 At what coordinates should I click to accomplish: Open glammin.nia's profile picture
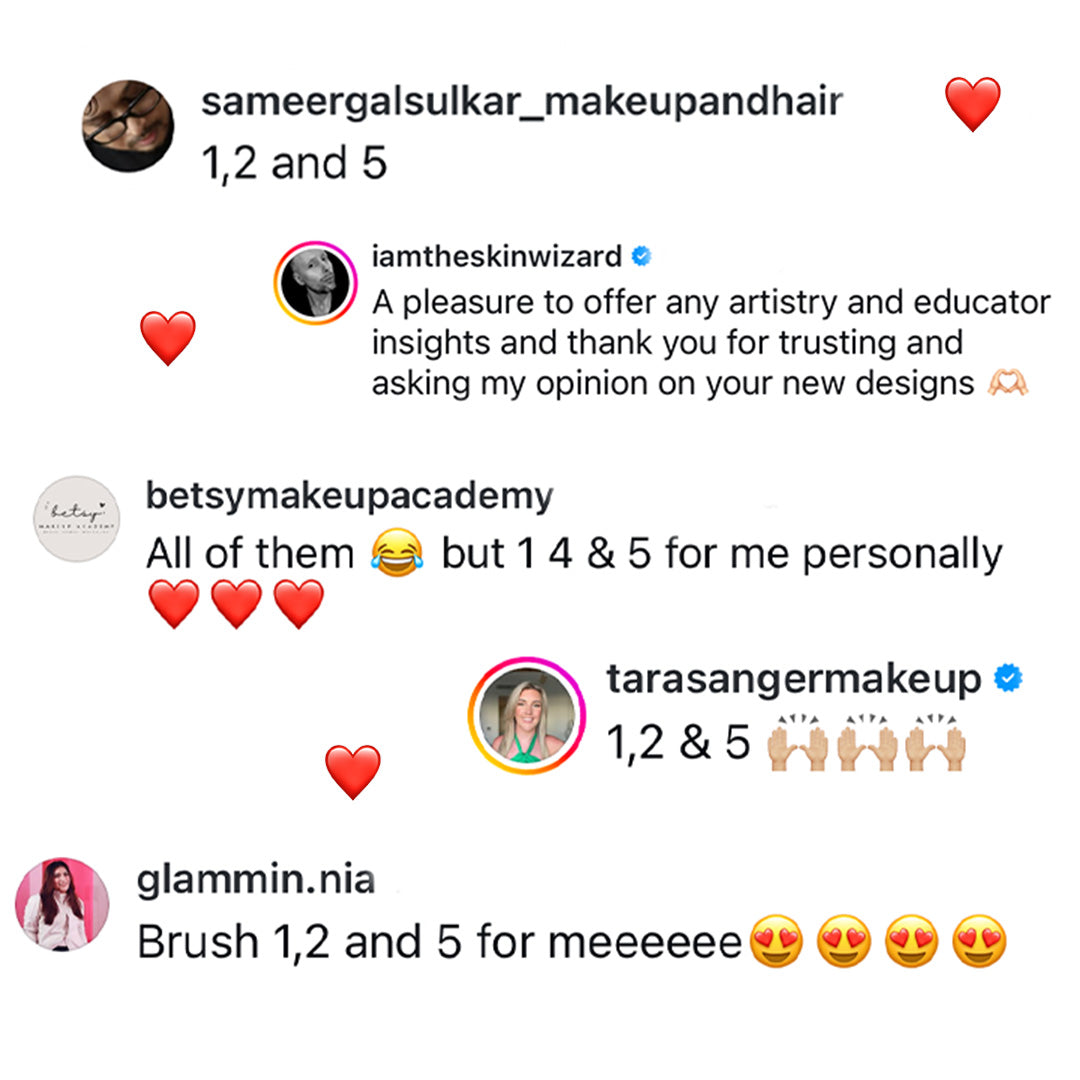point(61,903)
